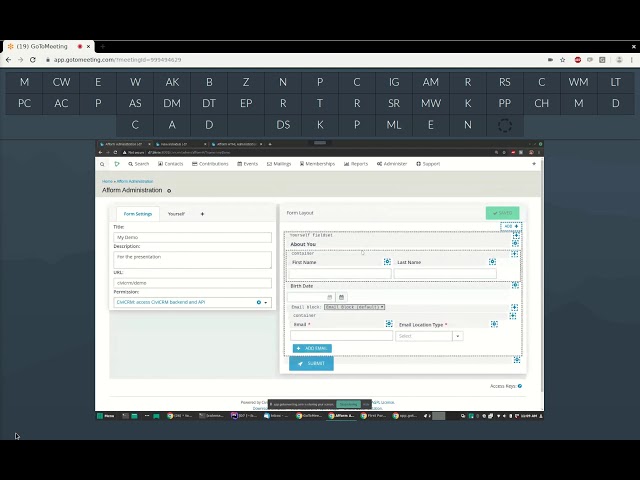Image resolution: width=640 pixels, height=480 pixels.
Task: Click the camera icon in address bar
Action: click(x=550, y=60)
